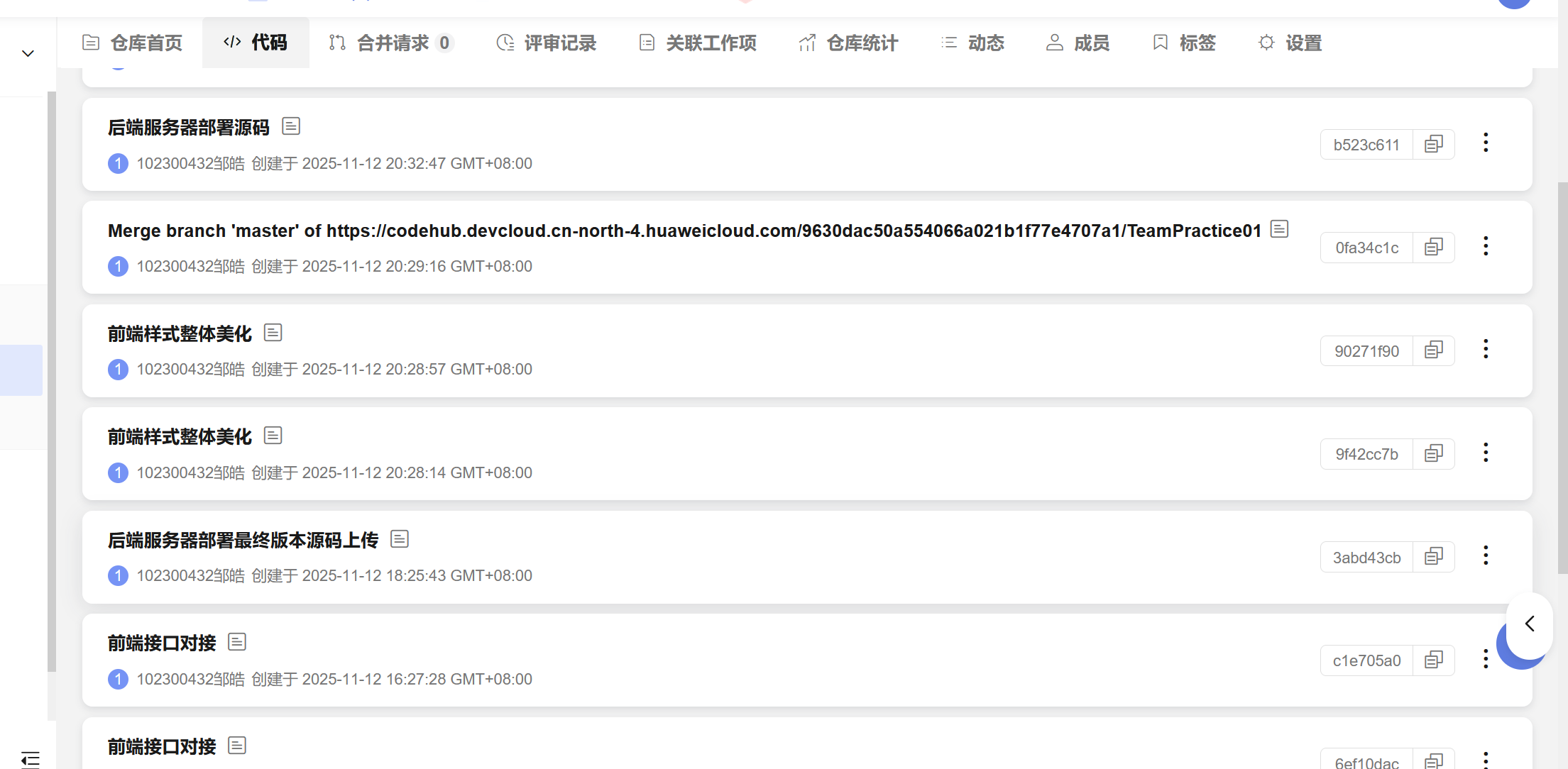
Task: Open commit hash 0fa34c1c
Action: pos(1366,248)
